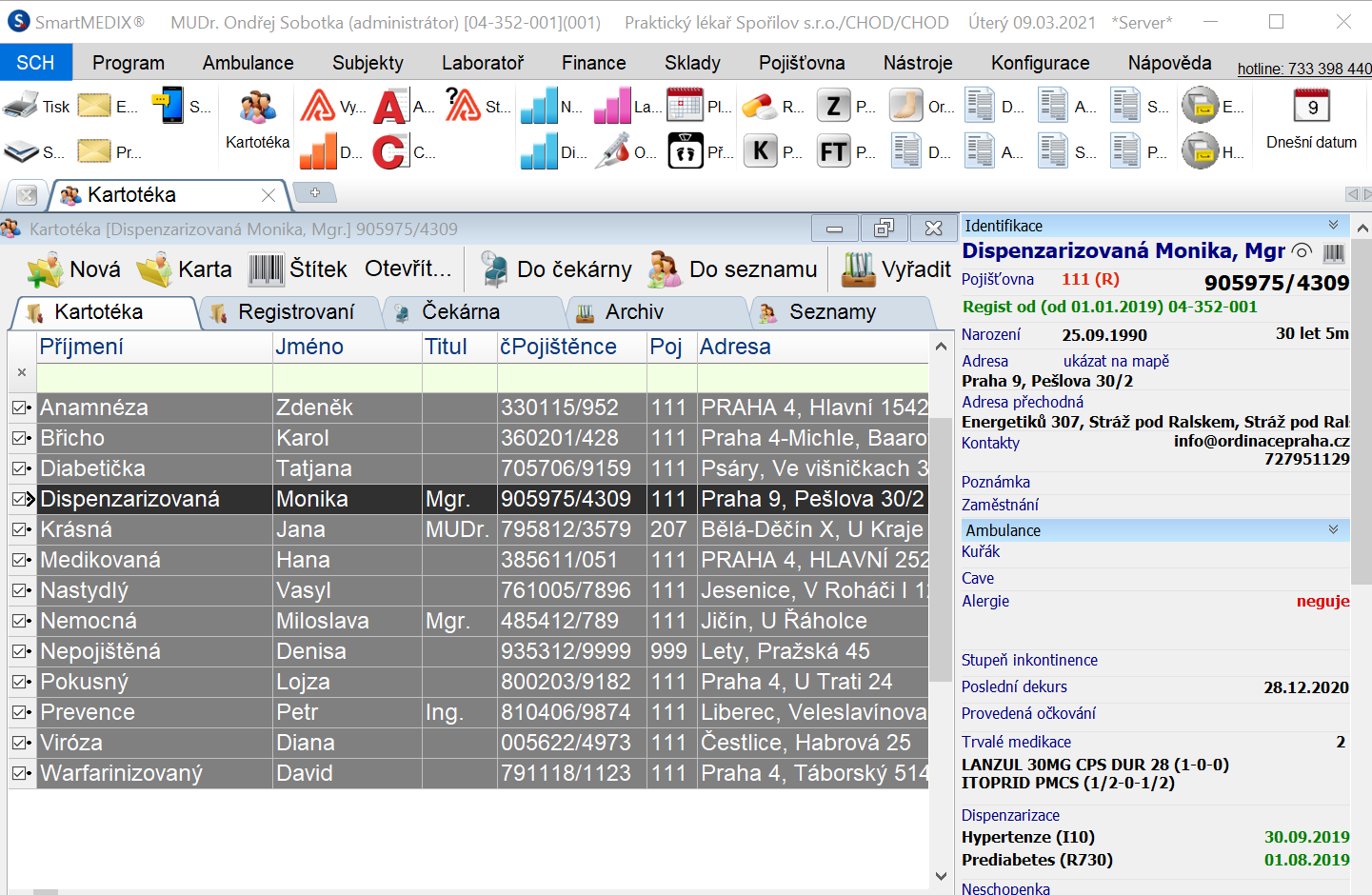
Task: Click the pink bar chart La... icon
Action: click(x=612, y=106)
